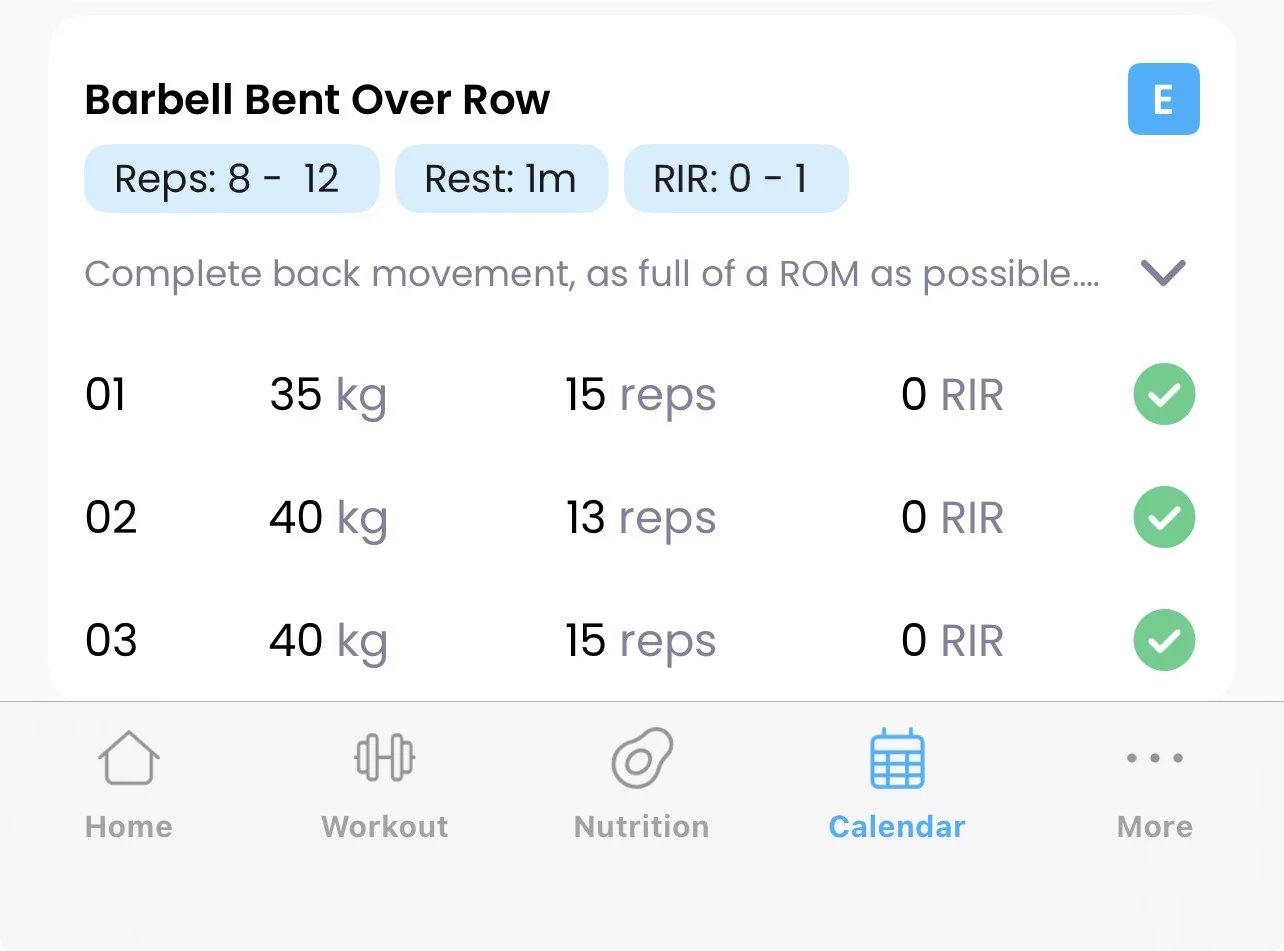Screen dimensions: 1284x951
Task: Tap the blue E badge icon
Action: pos(1163,99)
